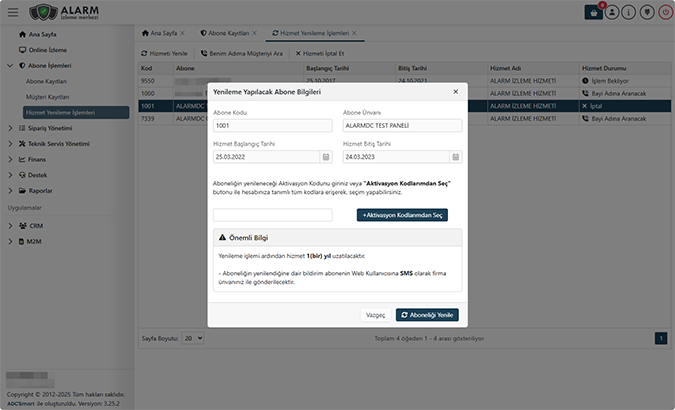The width and height of the screenshot is (675, 410).
Task: Open the Sayfa Boyutu dropdown
Action: coord(193,338)
